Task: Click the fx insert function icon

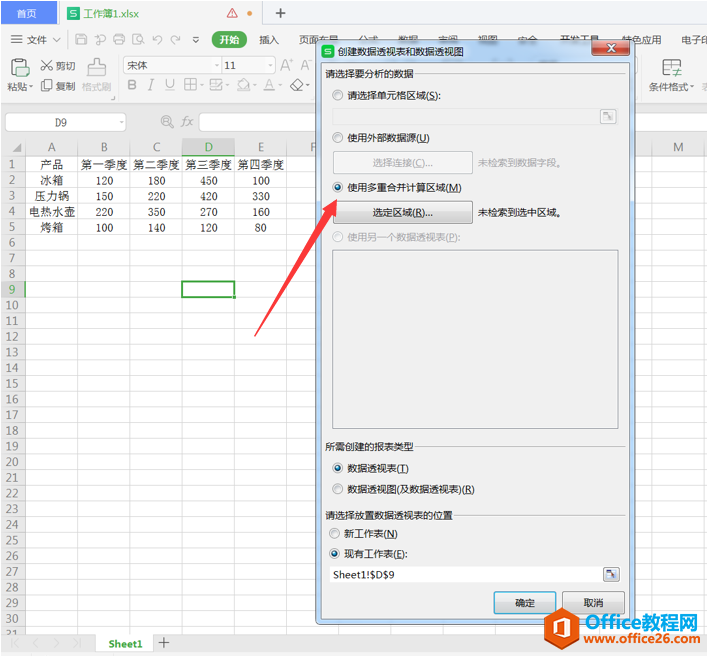Action: point(187,122)
